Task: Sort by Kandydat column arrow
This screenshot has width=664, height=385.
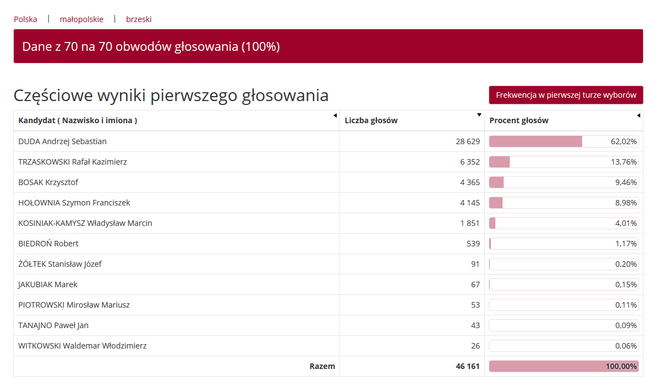Action: point(335,115)
